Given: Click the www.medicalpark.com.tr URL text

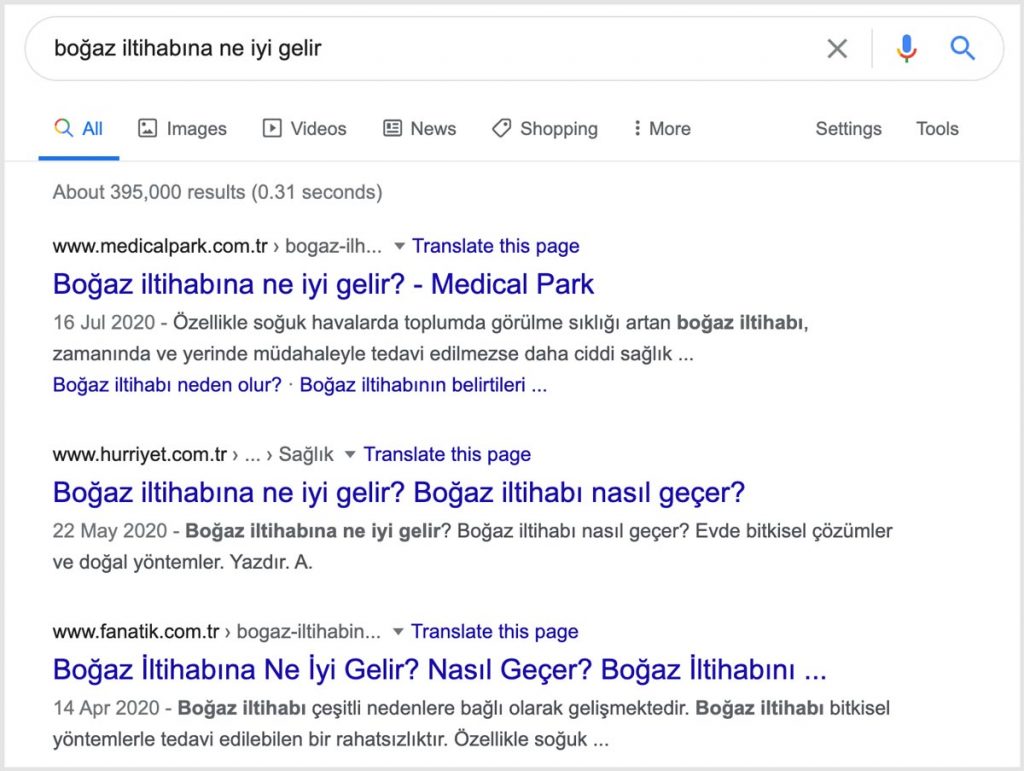Looking at the screenshot, I should (x=160, y=246).
